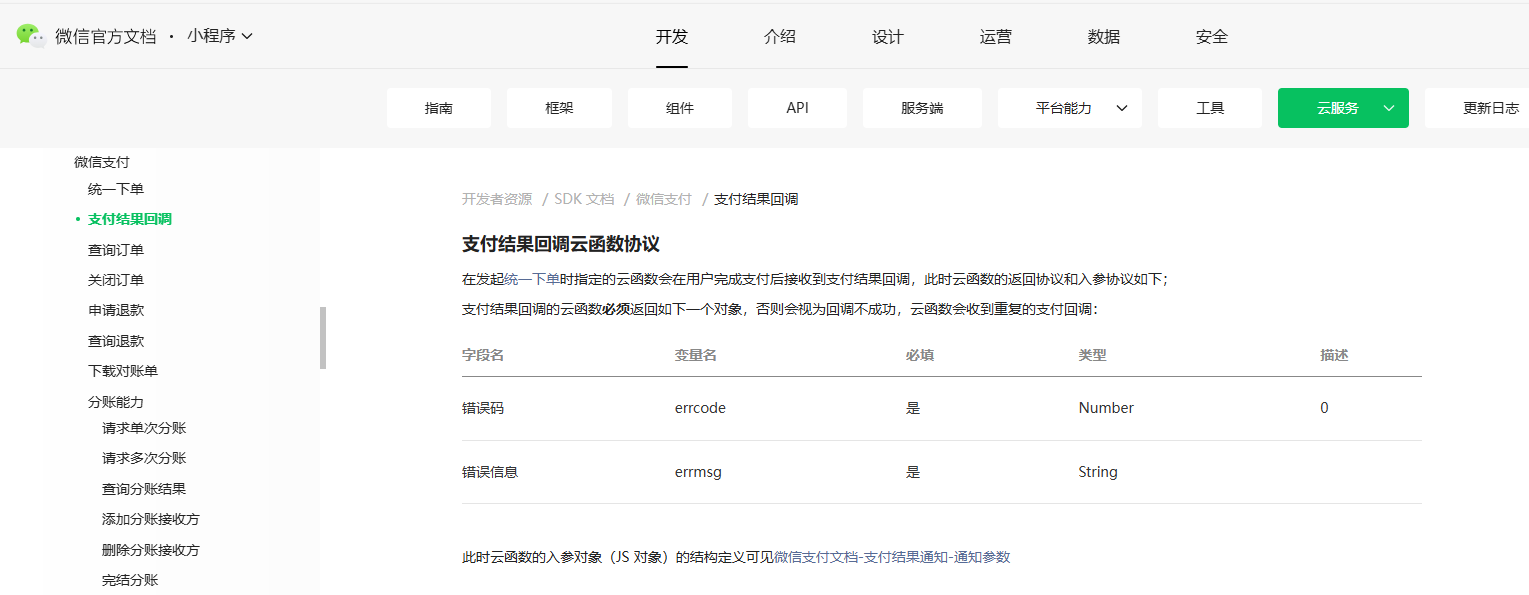
Task: Open 查询退款 in the sidebar
Action: [x=116, y=341]
